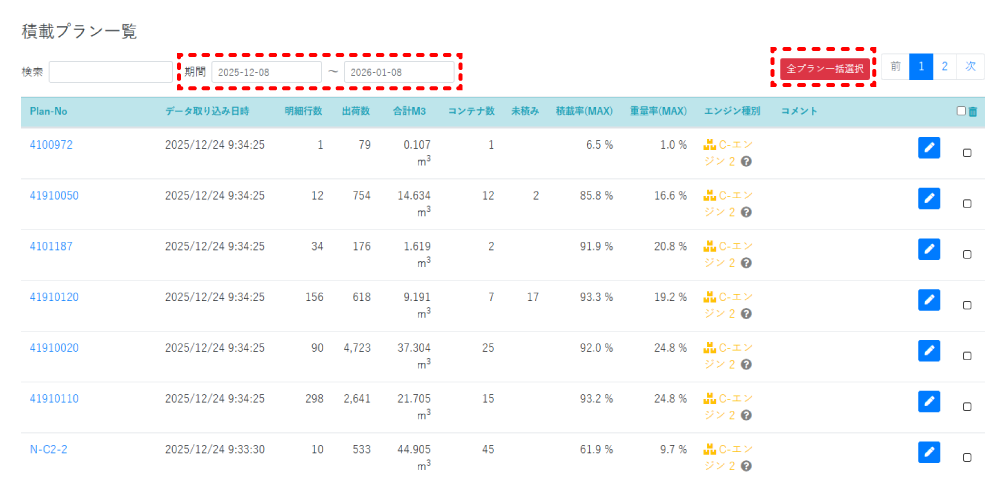Toggle select-all checkbox in table header
This screenshot has height=481, width=1000.
click(961, 111)
